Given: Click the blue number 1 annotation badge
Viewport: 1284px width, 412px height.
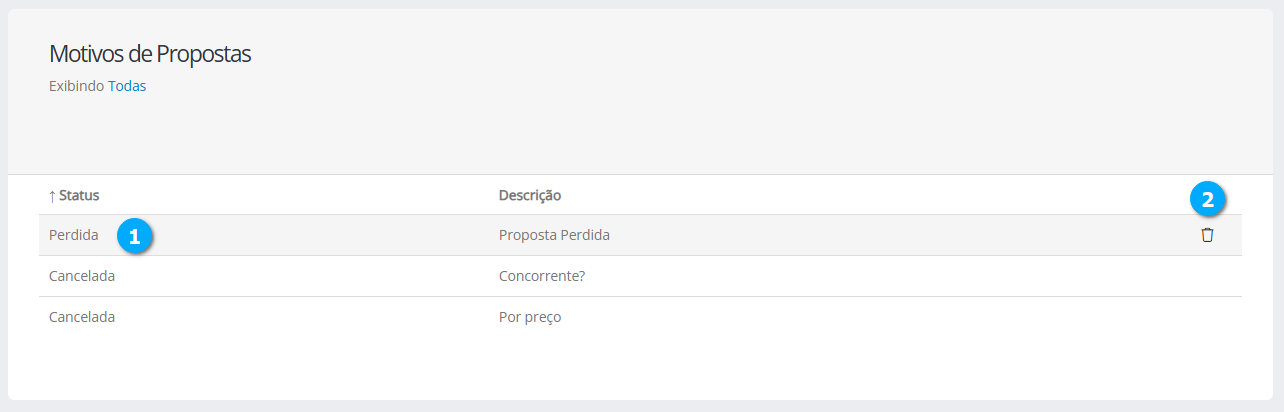Looking at the screenshot, I should (134, 236).
